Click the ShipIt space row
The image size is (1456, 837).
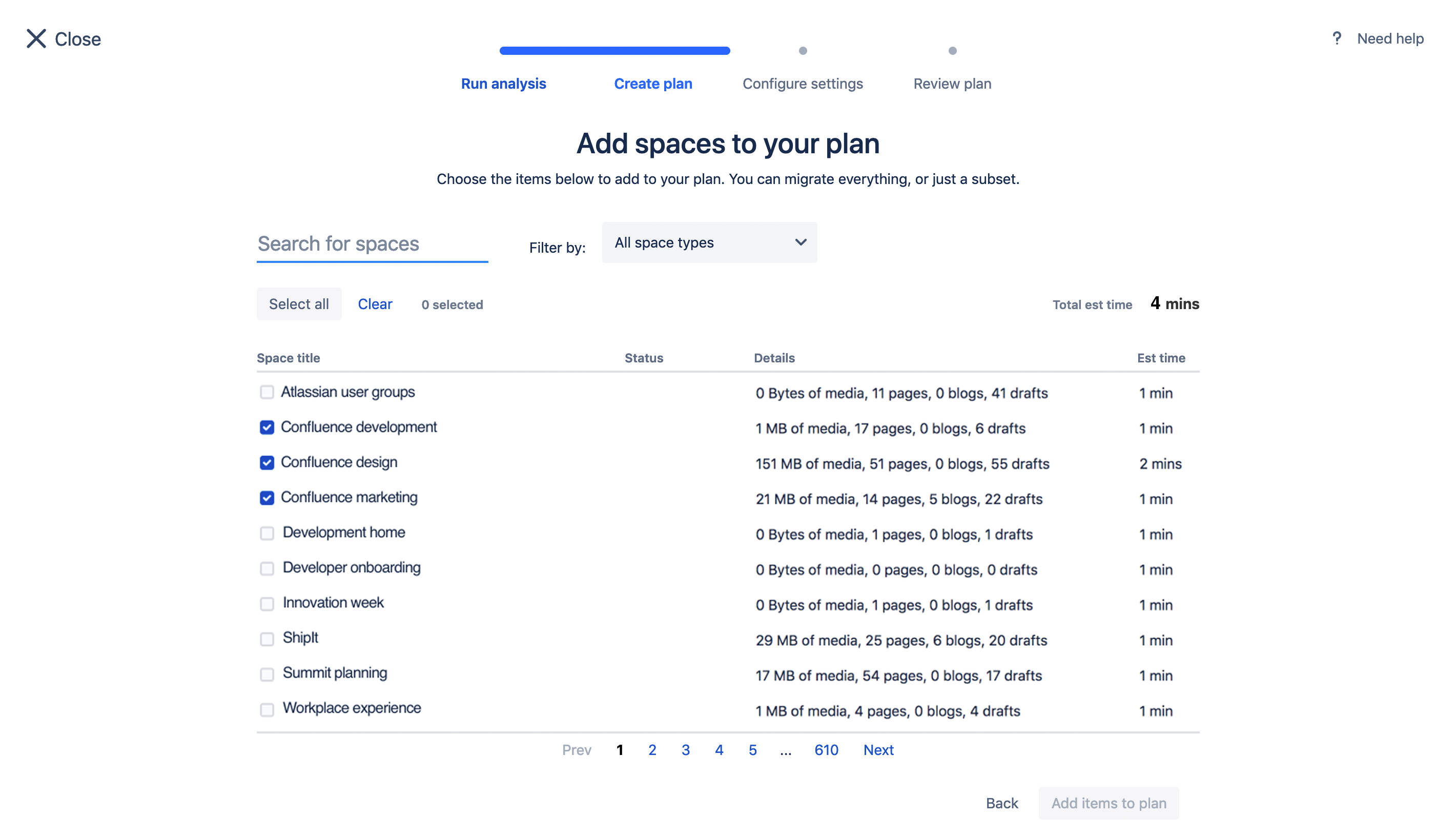pos(728,637)
